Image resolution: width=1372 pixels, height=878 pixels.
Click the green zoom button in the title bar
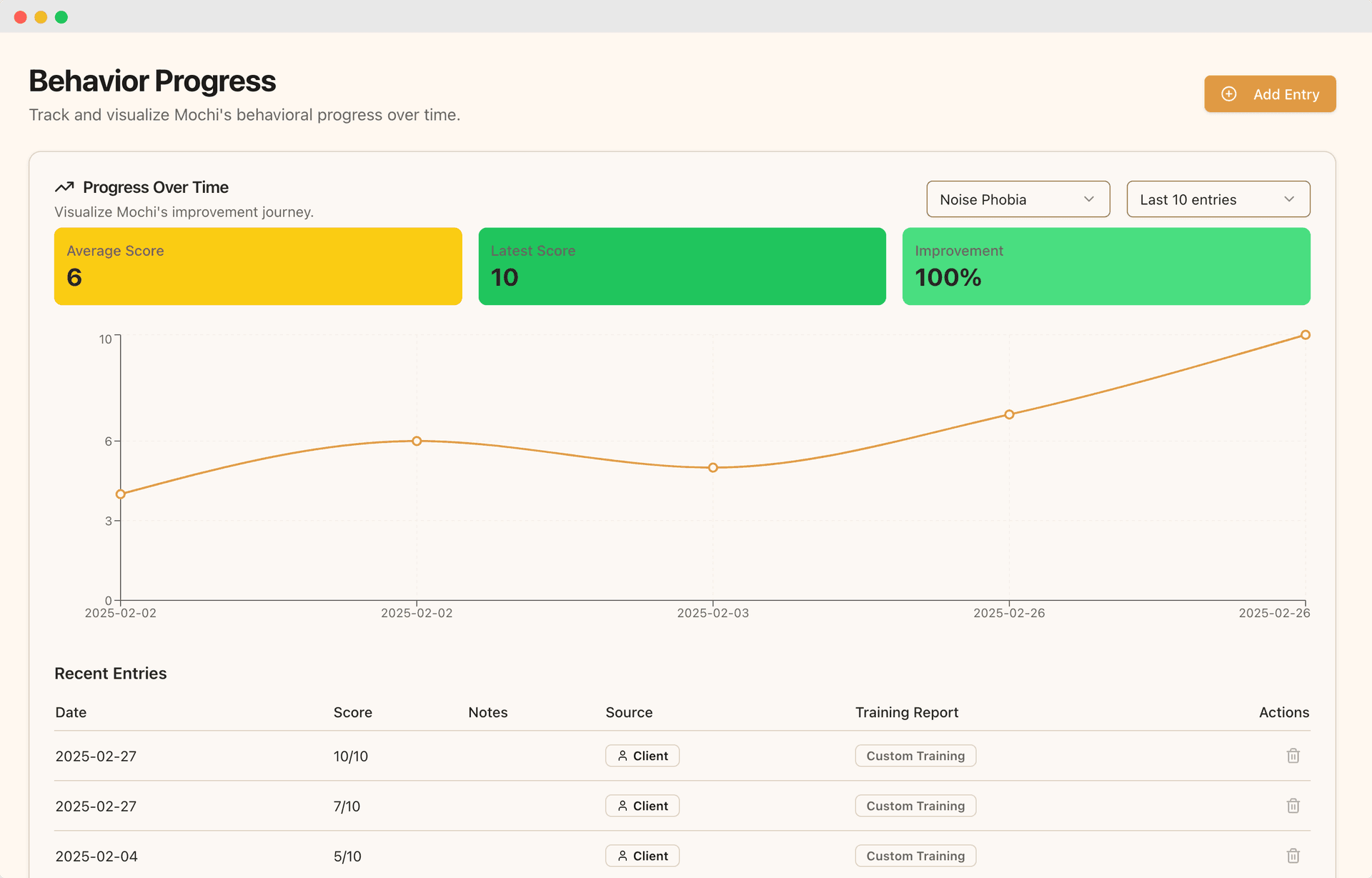click(61, 16)
